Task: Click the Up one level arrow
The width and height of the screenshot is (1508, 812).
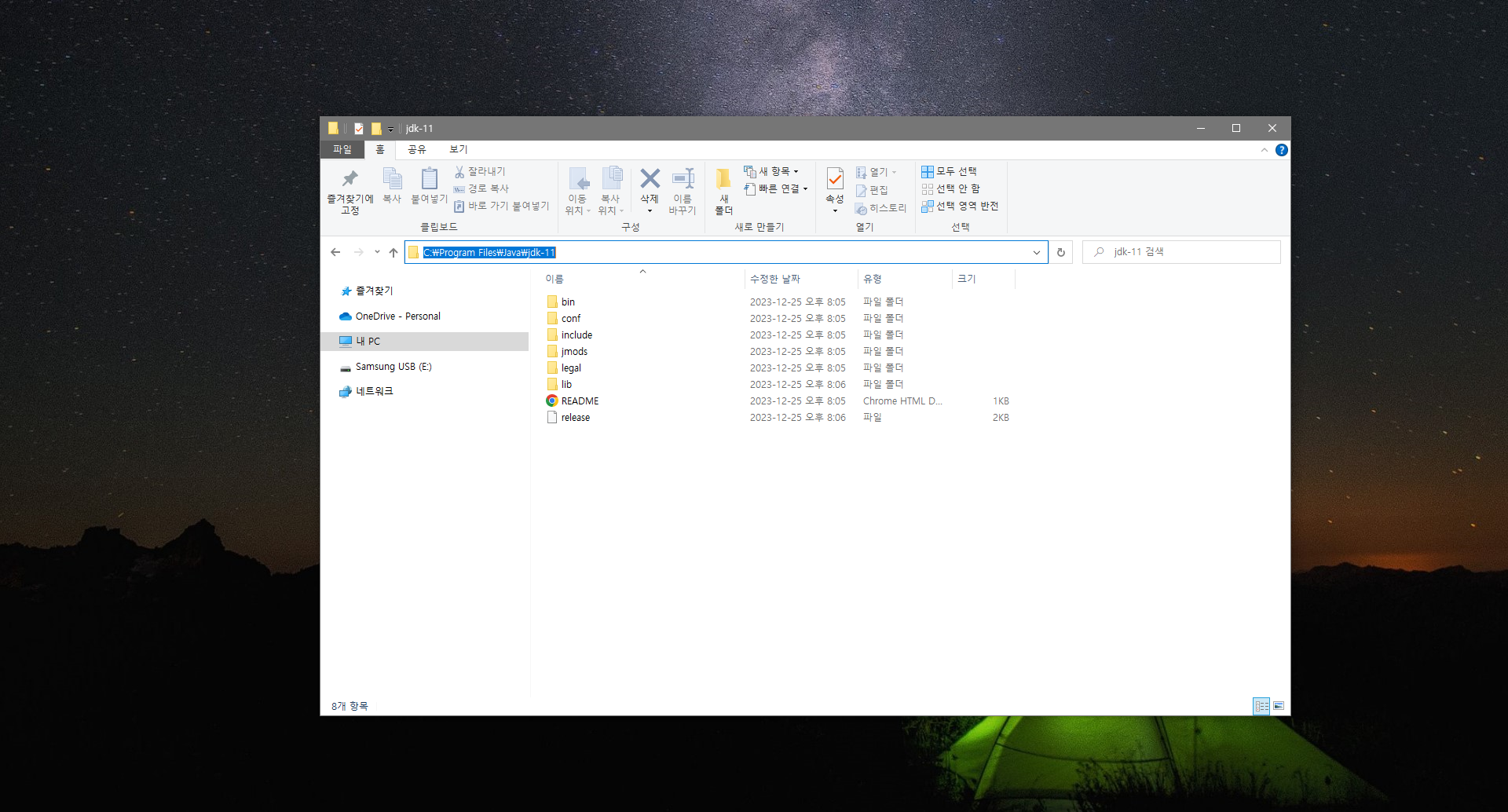Action: click(x=393, y=252)
